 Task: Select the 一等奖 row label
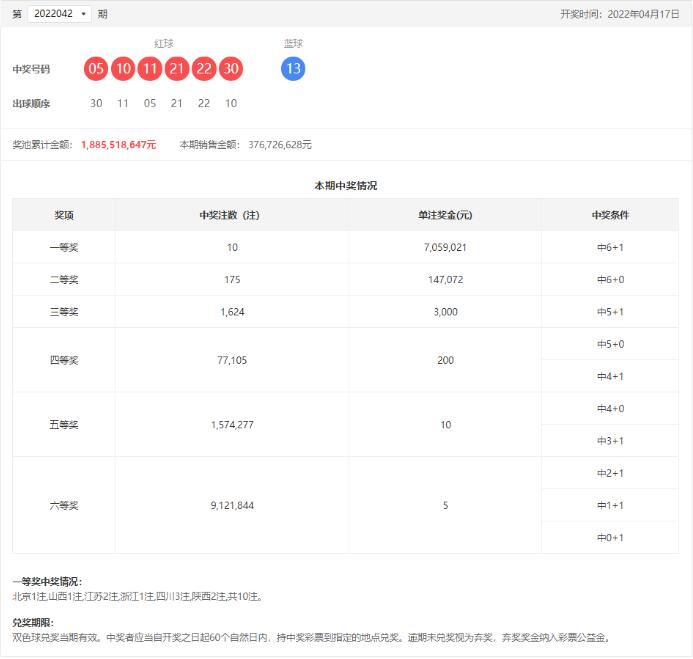tap(64, 248)
